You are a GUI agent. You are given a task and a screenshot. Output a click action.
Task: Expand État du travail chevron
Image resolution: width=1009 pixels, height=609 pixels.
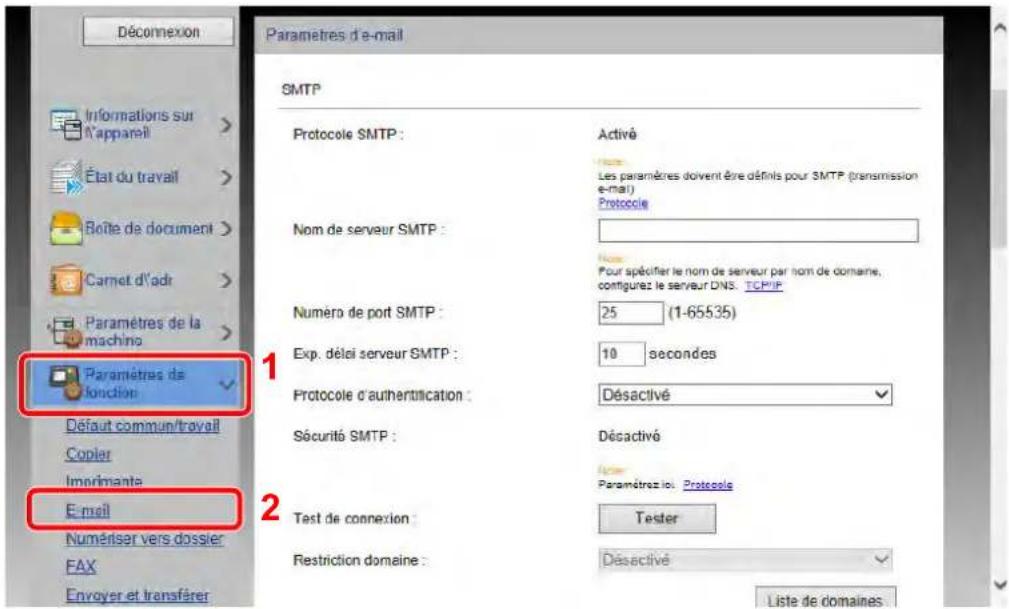tap(225, 177)
